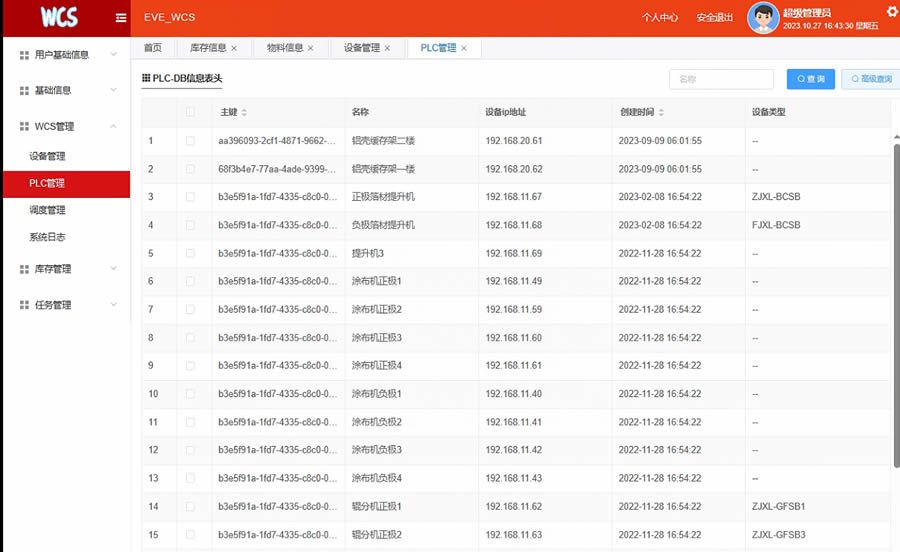
Task: Sort by 主键 column arrows
Action: coord(244,112)
